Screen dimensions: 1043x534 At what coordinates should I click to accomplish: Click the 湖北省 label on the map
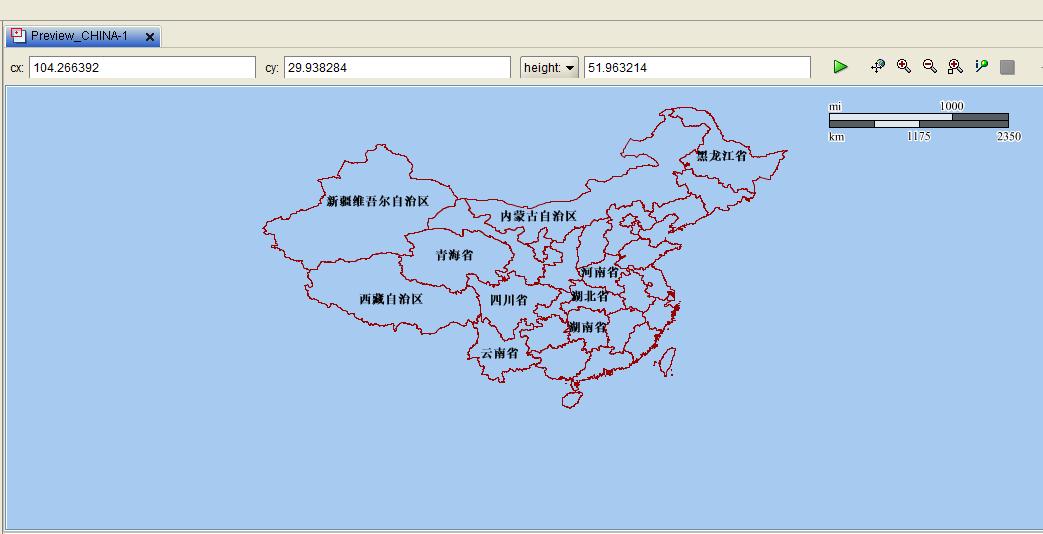pyautogui.click(x=589, y=296)
